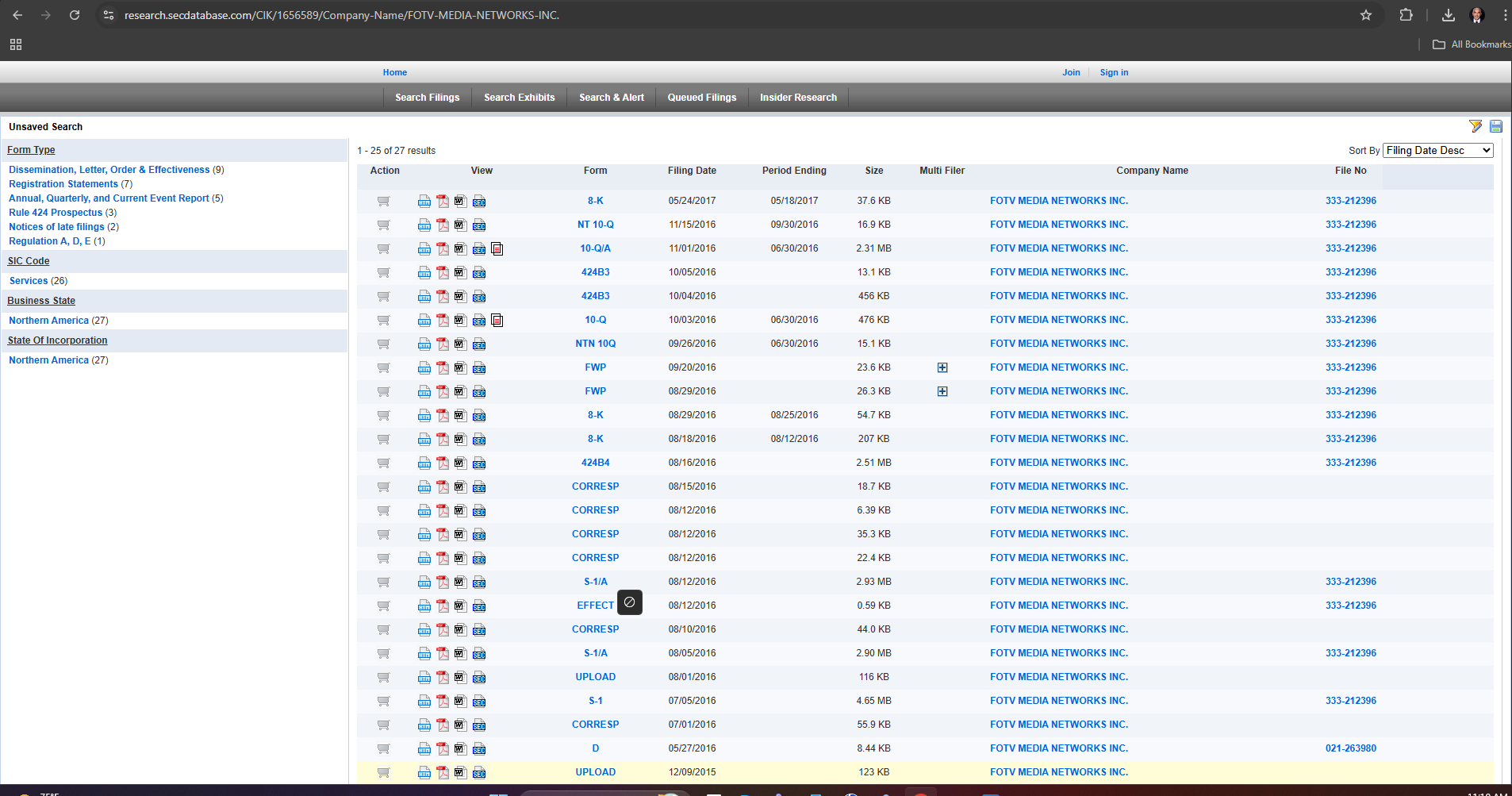This screenshot has height=796, width=1512.
Task: Open PDF version of the NT 10-Q filing
Action: 443,225
